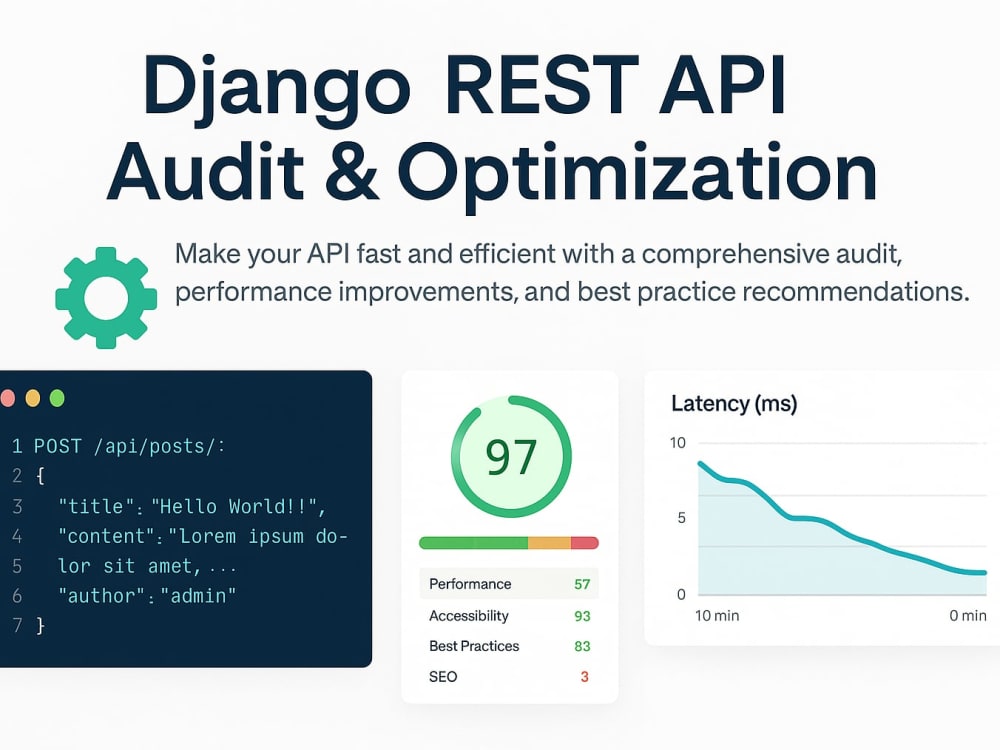The image size is (1000, 750).
Task: Click the "content":"Lorem ipsum do- code line
Action: point(203,536)
